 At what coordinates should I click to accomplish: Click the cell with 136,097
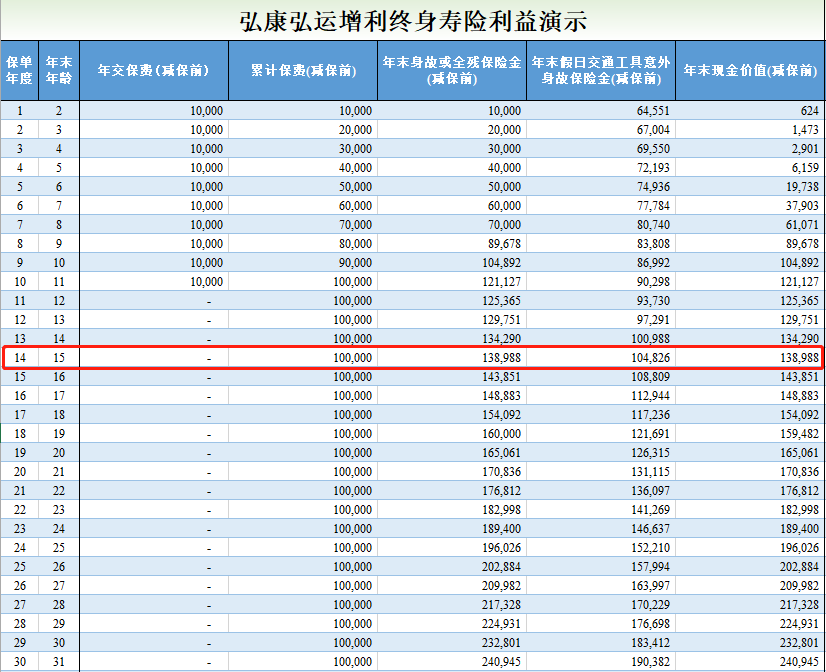[x=601, y=490]
